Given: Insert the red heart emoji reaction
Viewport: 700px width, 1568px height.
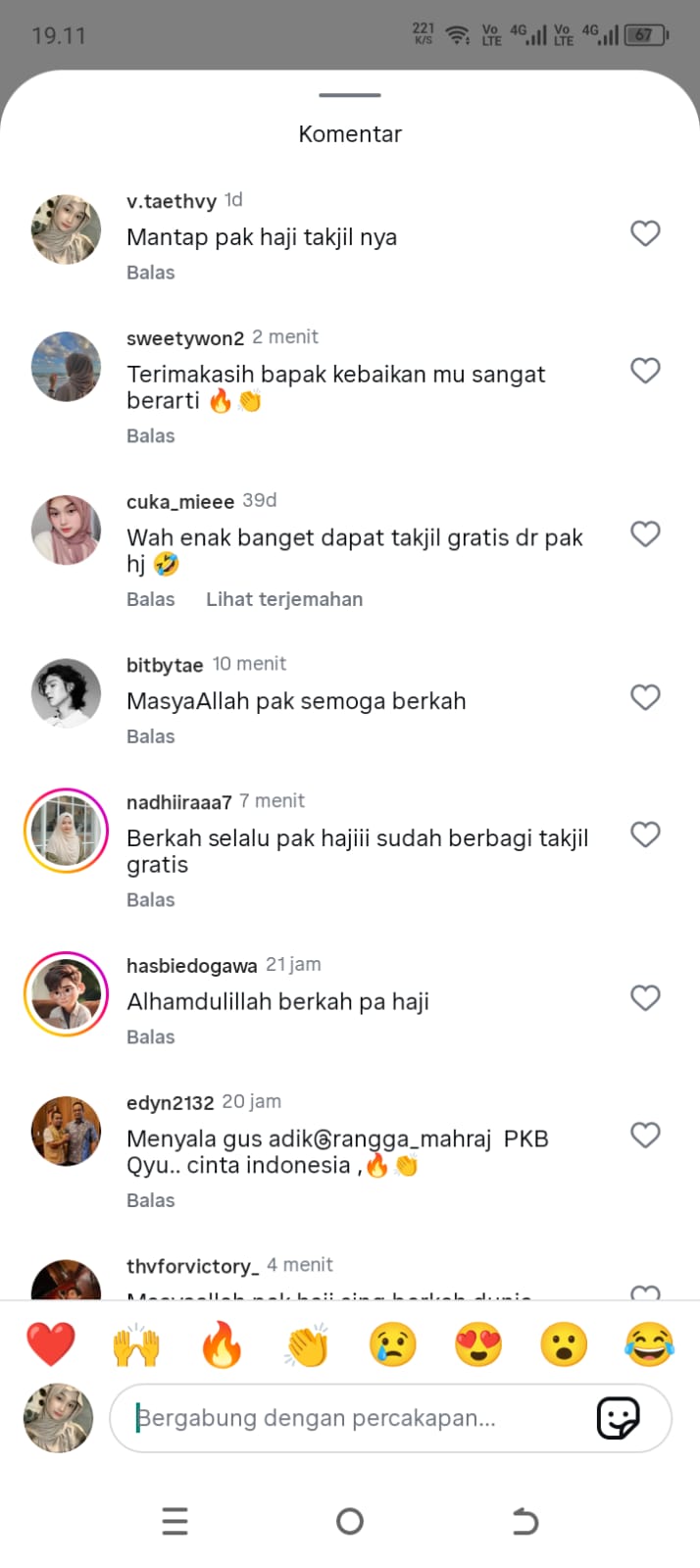Looking at the screenshot, I should click(51, 1343).
